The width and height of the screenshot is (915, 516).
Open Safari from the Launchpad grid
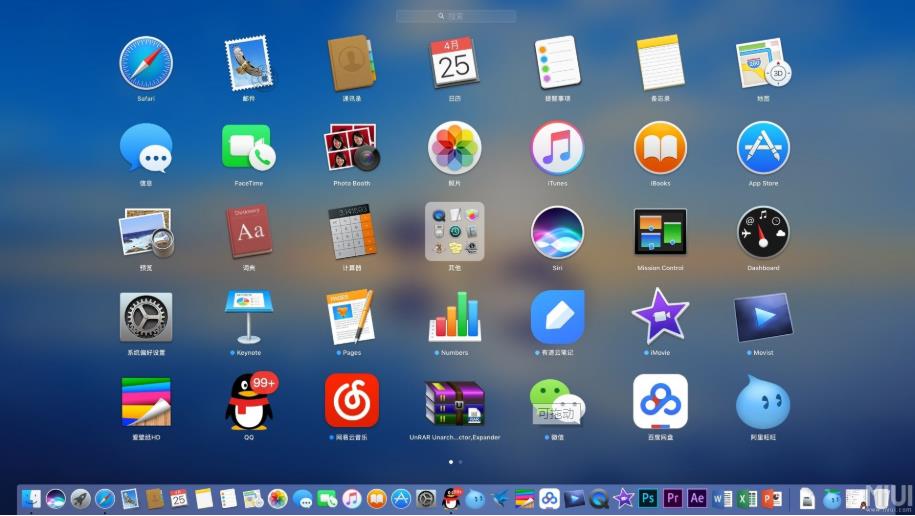tap(146, 63)
